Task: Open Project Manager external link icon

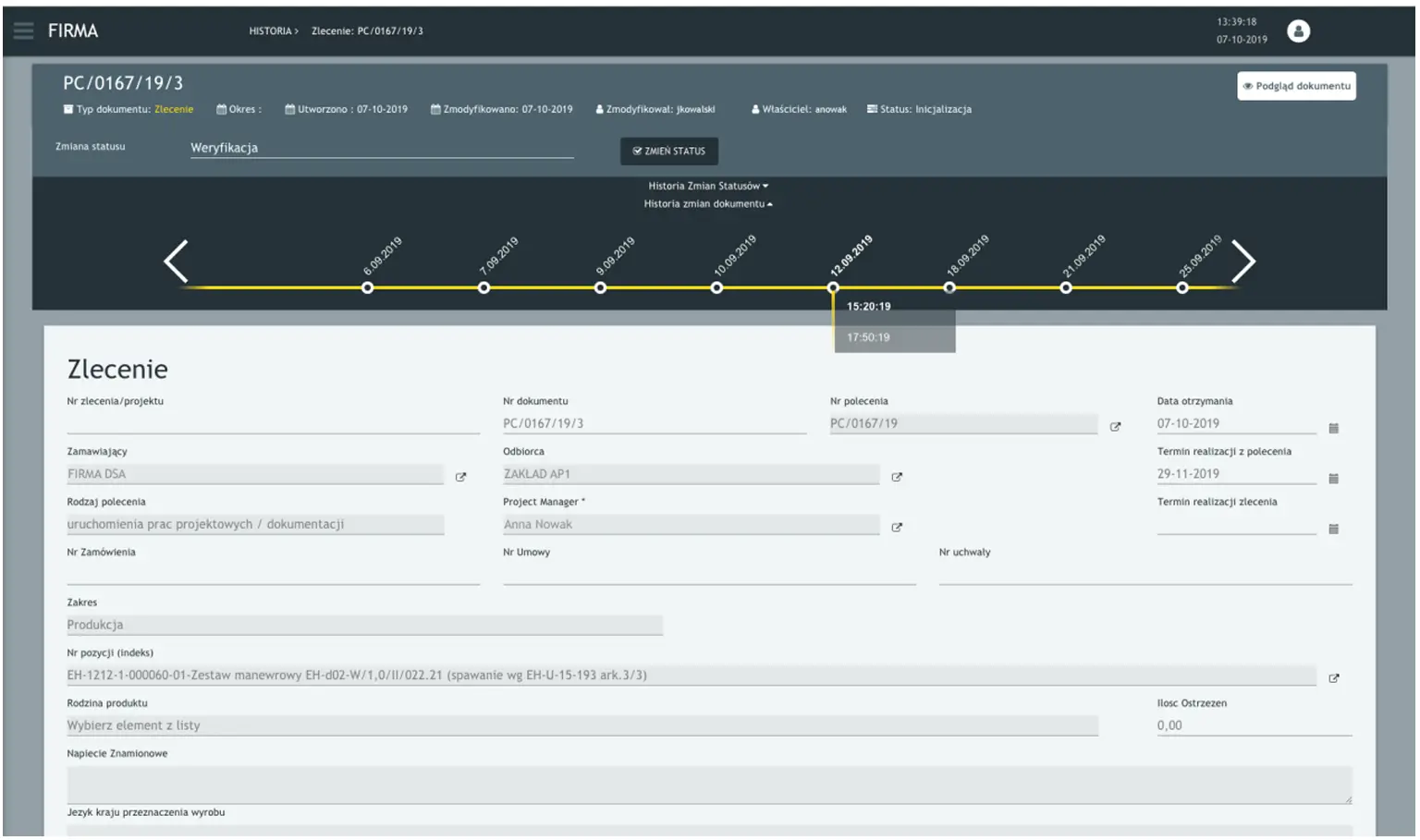Action: pos(896,528)
